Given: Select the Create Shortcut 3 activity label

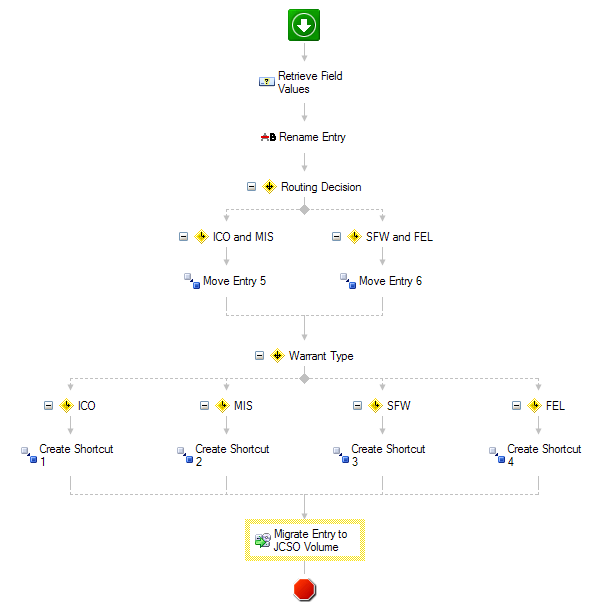Looking at the screenshot, I should pyautogui.click(x=388, y=455).
